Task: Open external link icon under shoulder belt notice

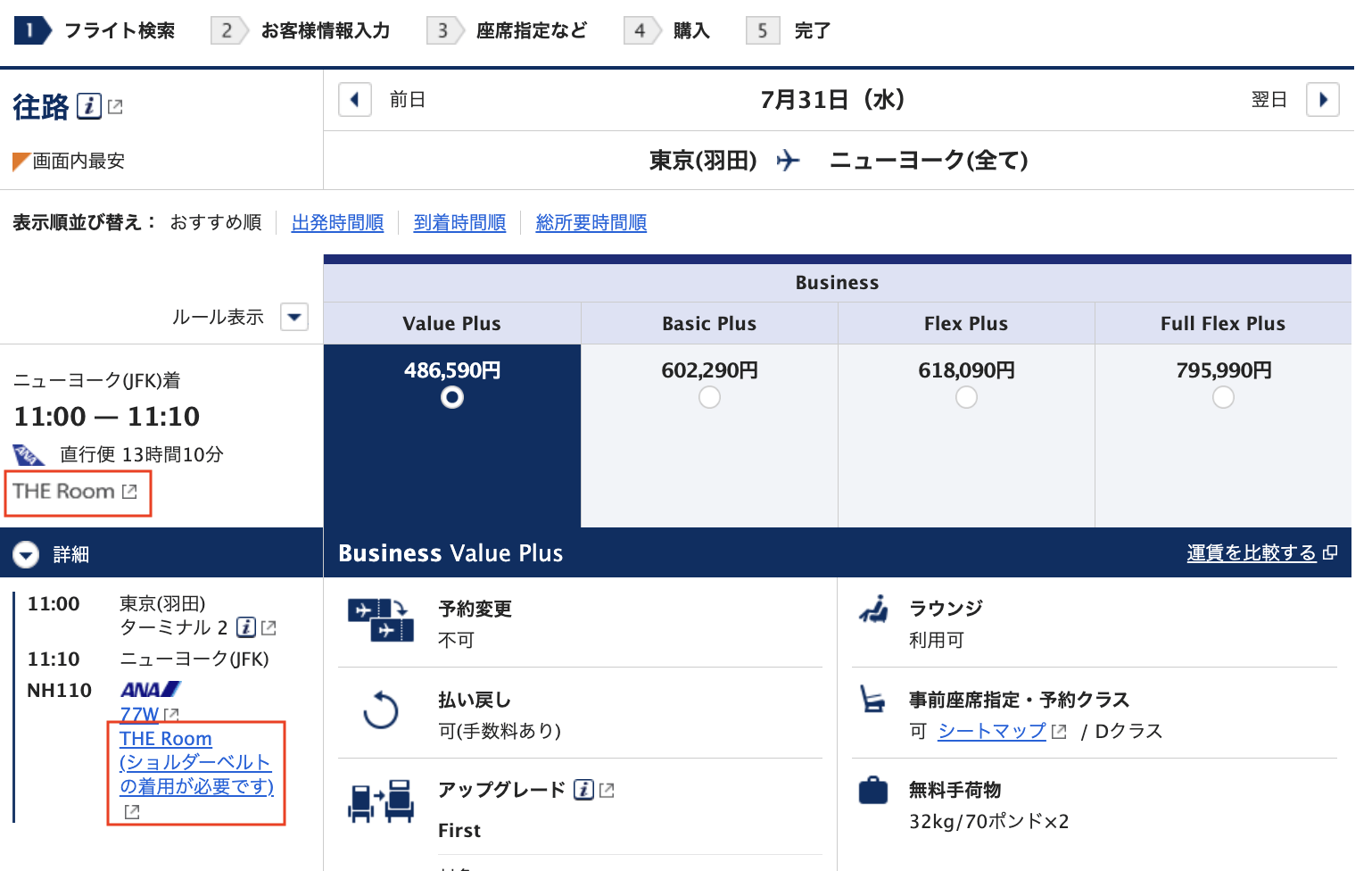Action: pyautogui.click(x=132, y=812)
